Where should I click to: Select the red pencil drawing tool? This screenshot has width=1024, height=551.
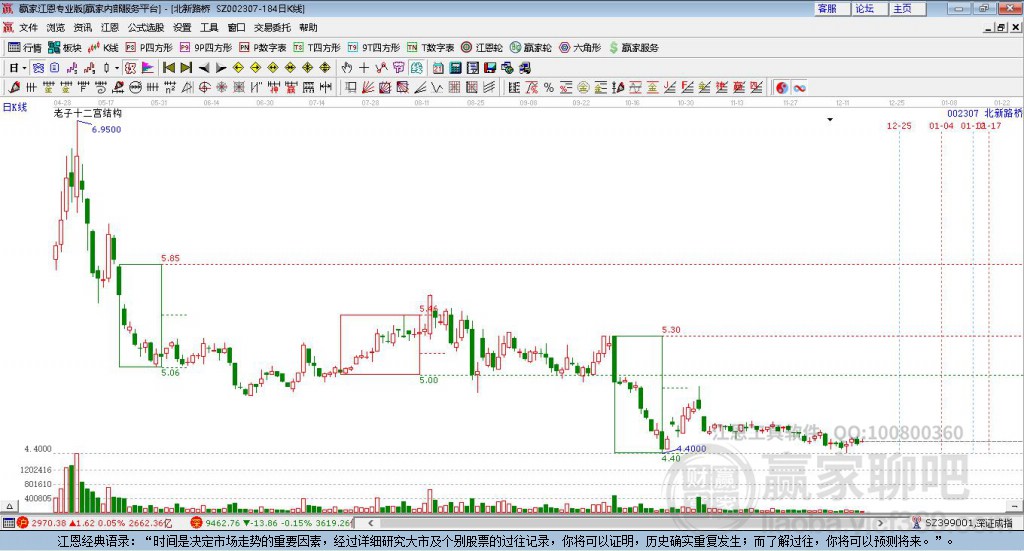14,87
